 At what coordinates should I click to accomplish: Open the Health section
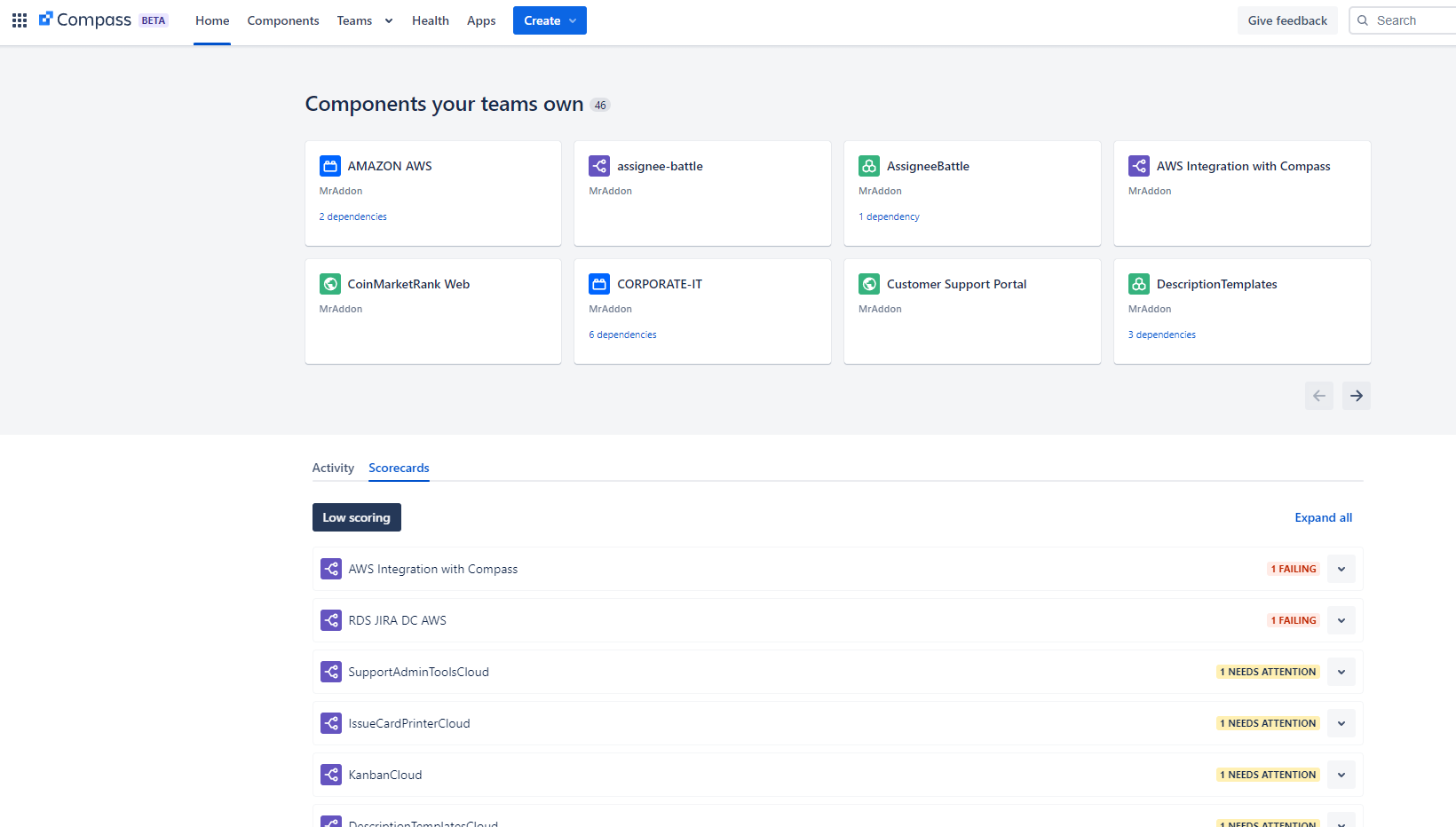point(430,20)
